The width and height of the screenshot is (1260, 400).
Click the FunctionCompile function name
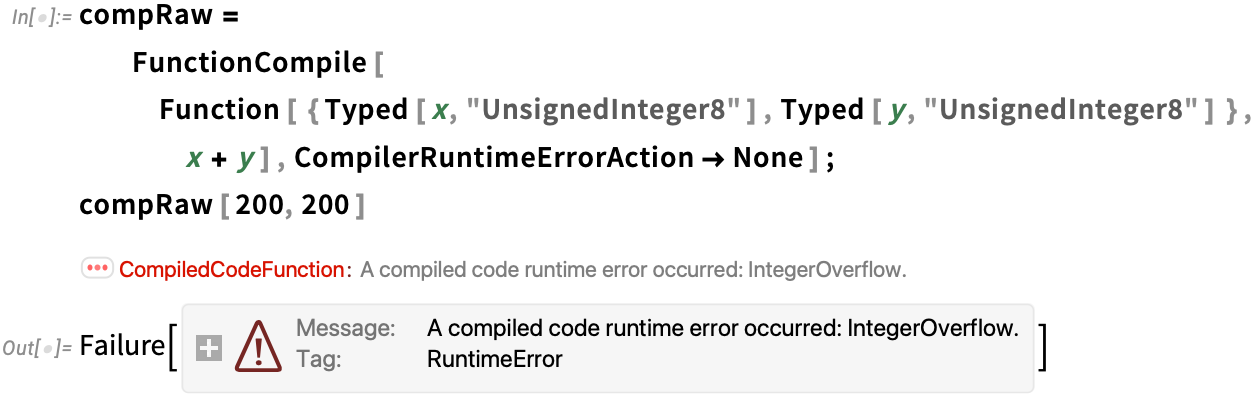click(249, 64)
